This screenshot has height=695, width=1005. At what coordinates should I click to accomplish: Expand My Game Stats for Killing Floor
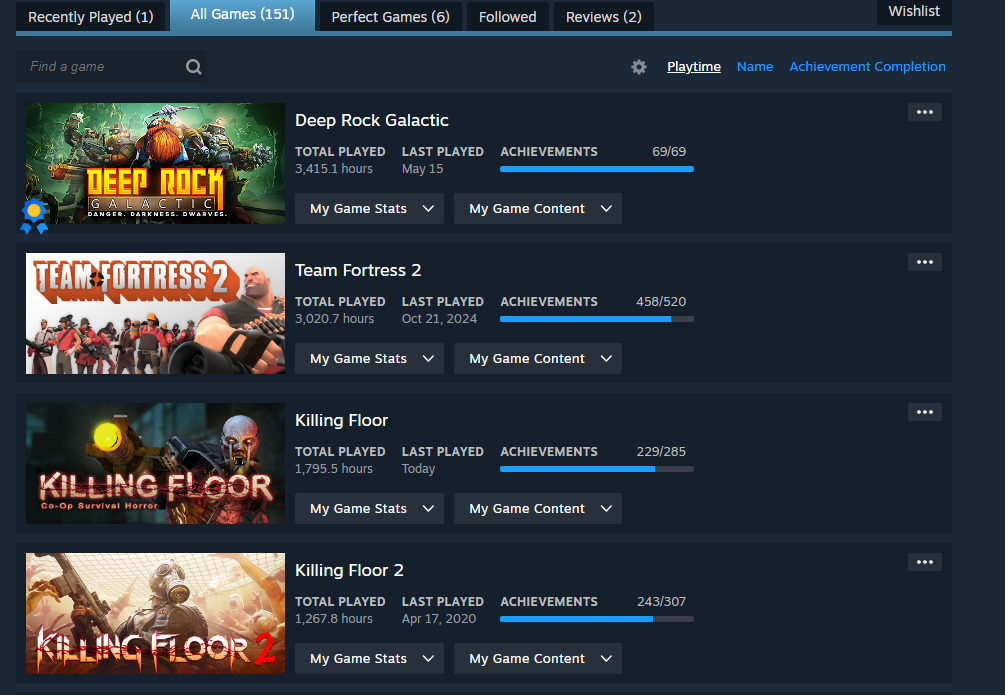coord(369,508)
